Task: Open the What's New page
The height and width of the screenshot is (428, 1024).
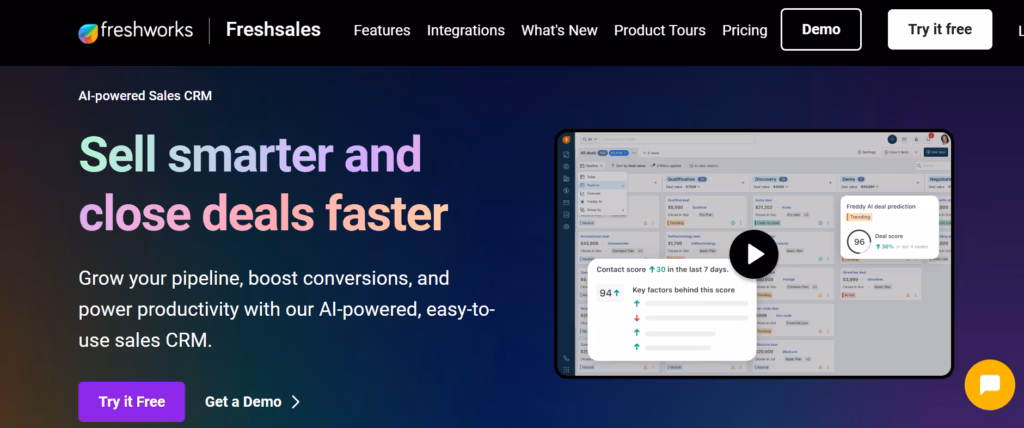Action: [x=559, y=30]
